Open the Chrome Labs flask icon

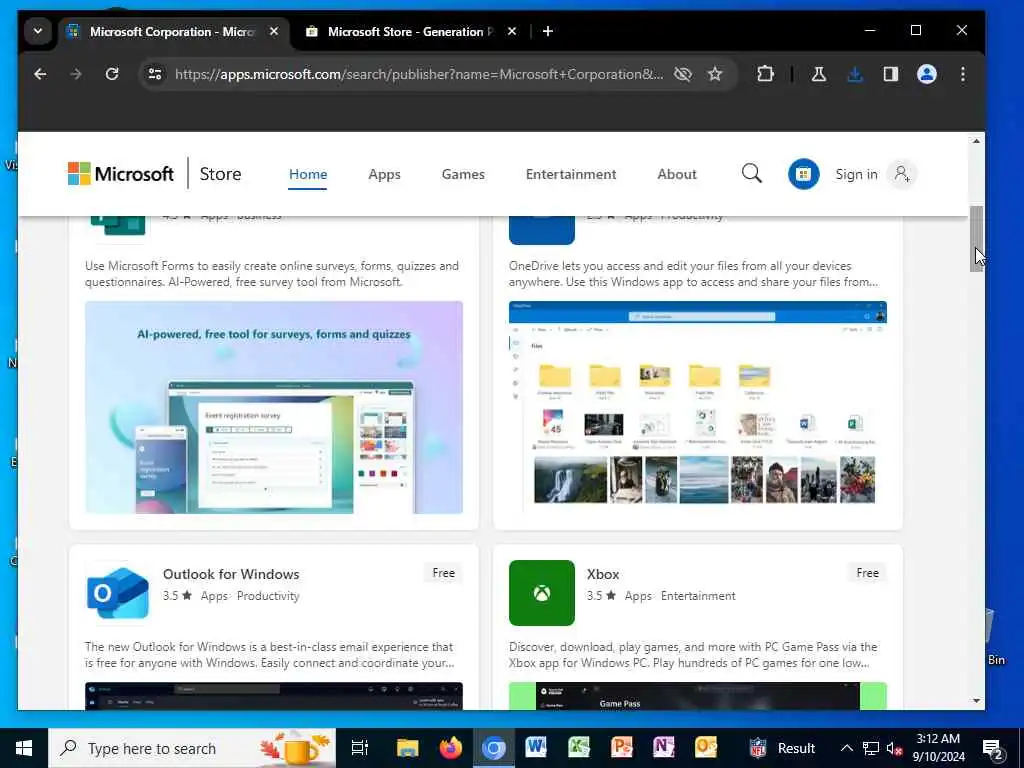pyautogui.click(x=818, y=74)
